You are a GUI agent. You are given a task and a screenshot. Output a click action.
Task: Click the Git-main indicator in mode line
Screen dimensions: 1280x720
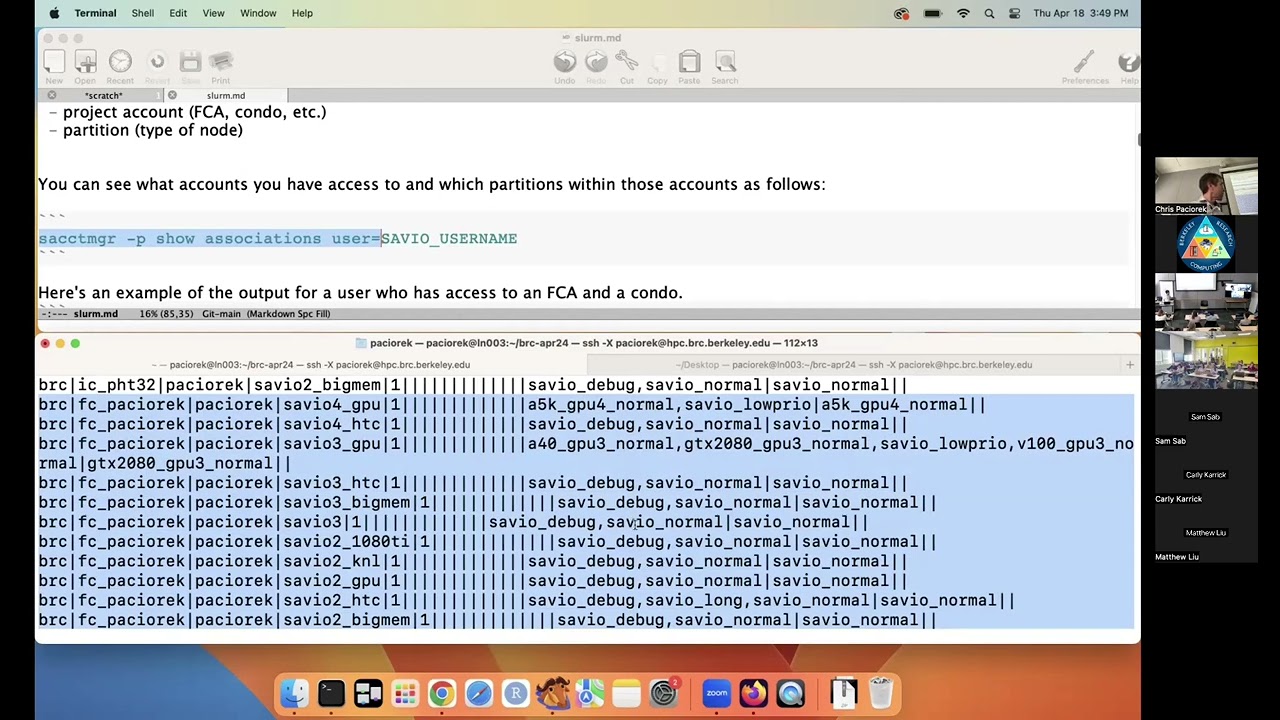[x=221, y=314]
